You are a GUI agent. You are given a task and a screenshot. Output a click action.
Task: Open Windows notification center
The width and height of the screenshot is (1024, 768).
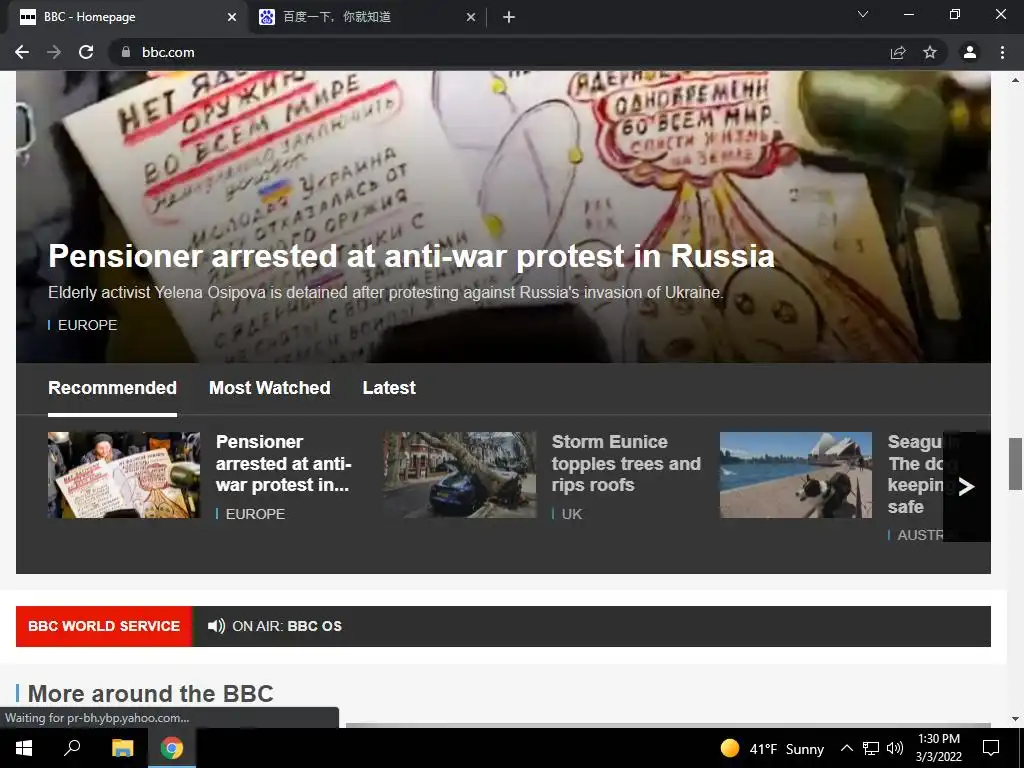[991, 748]
